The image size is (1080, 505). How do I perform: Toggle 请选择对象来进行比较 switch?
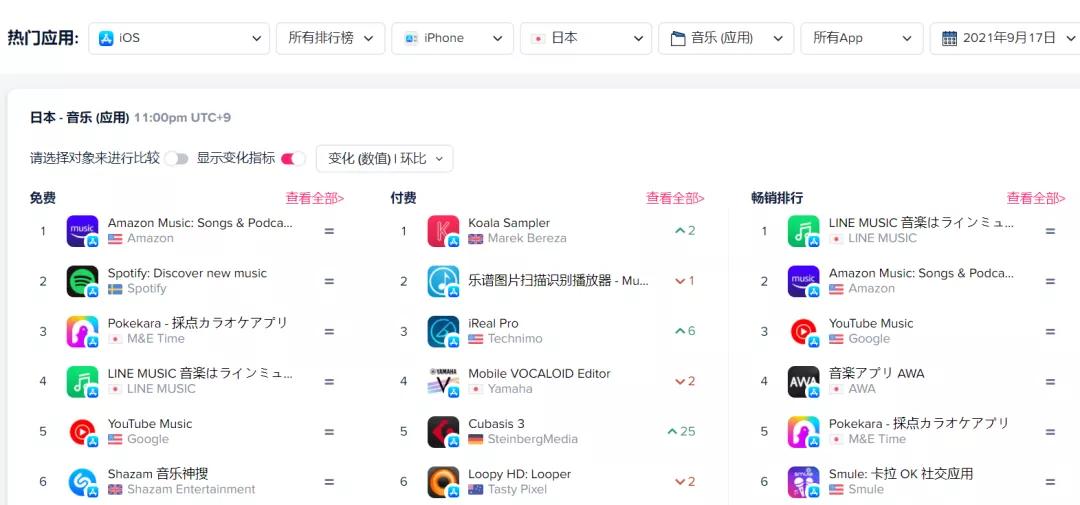(176, 158)
